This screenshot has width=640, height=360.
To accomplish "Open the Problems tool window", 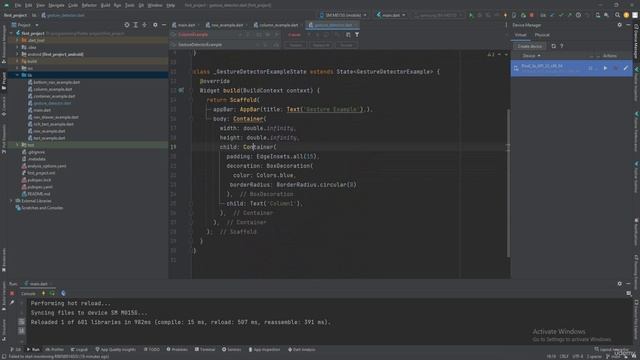I will coord(177,350).
